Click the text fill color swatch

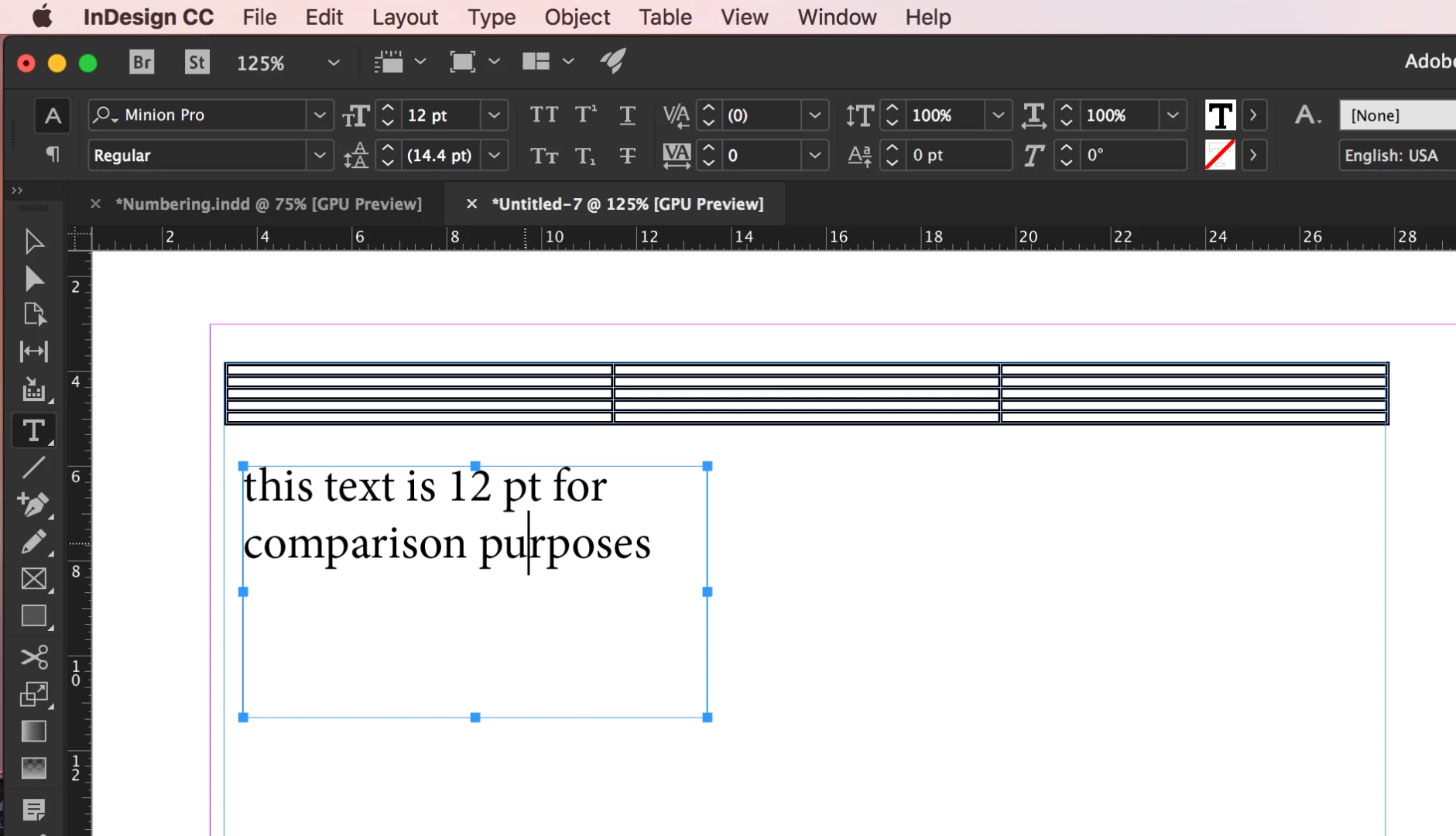(x=1220, y=115)
